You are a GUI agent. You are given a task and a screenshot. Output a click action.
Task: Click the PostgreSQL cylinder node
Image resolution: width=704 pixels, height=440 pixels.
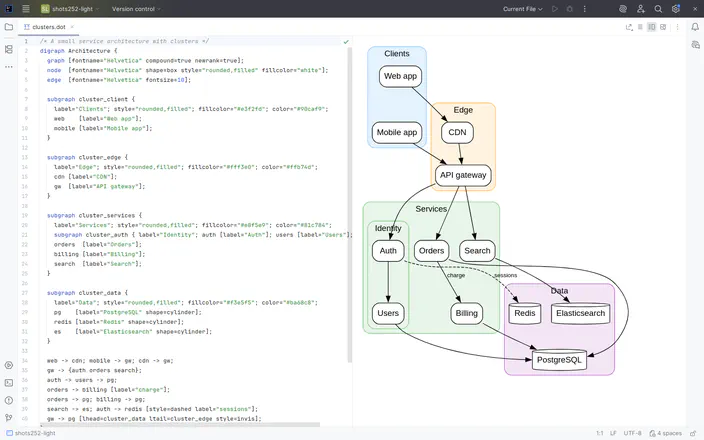click(559, 360)
